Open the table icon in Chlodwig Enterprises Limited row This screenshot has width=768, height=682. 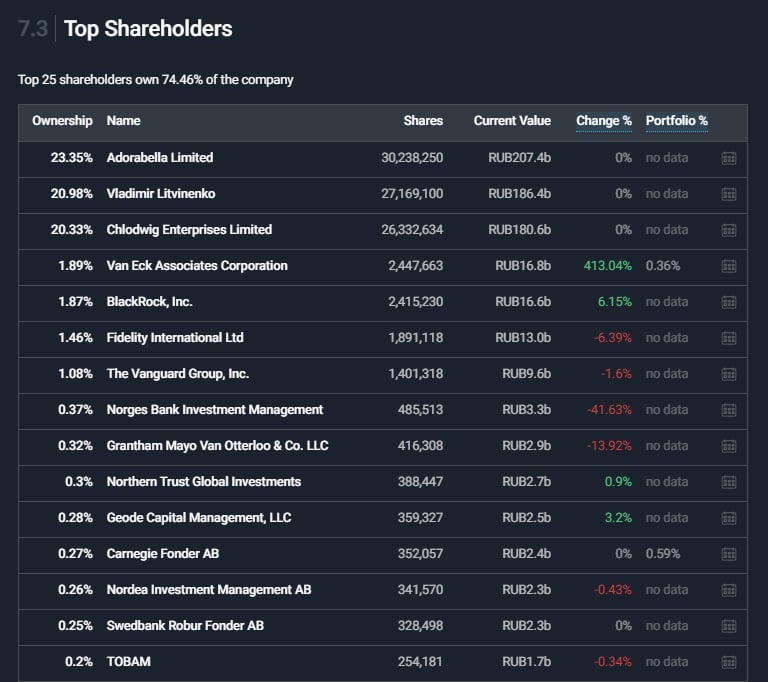tap(729, 230)
